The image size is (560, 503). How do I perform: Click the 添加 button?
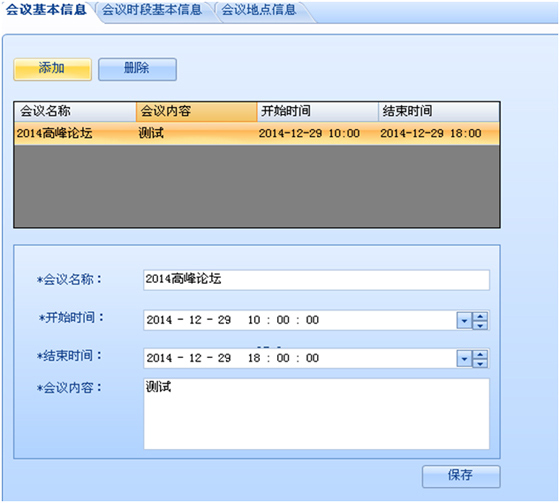tap(52, 69)
